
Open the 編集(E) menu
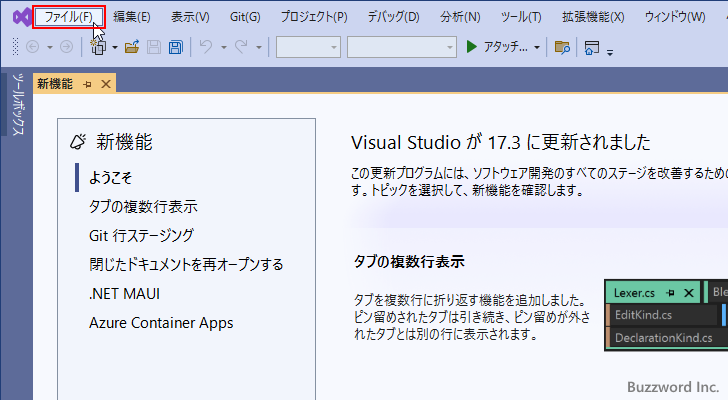pyautogui.click(x=132, y=17)
